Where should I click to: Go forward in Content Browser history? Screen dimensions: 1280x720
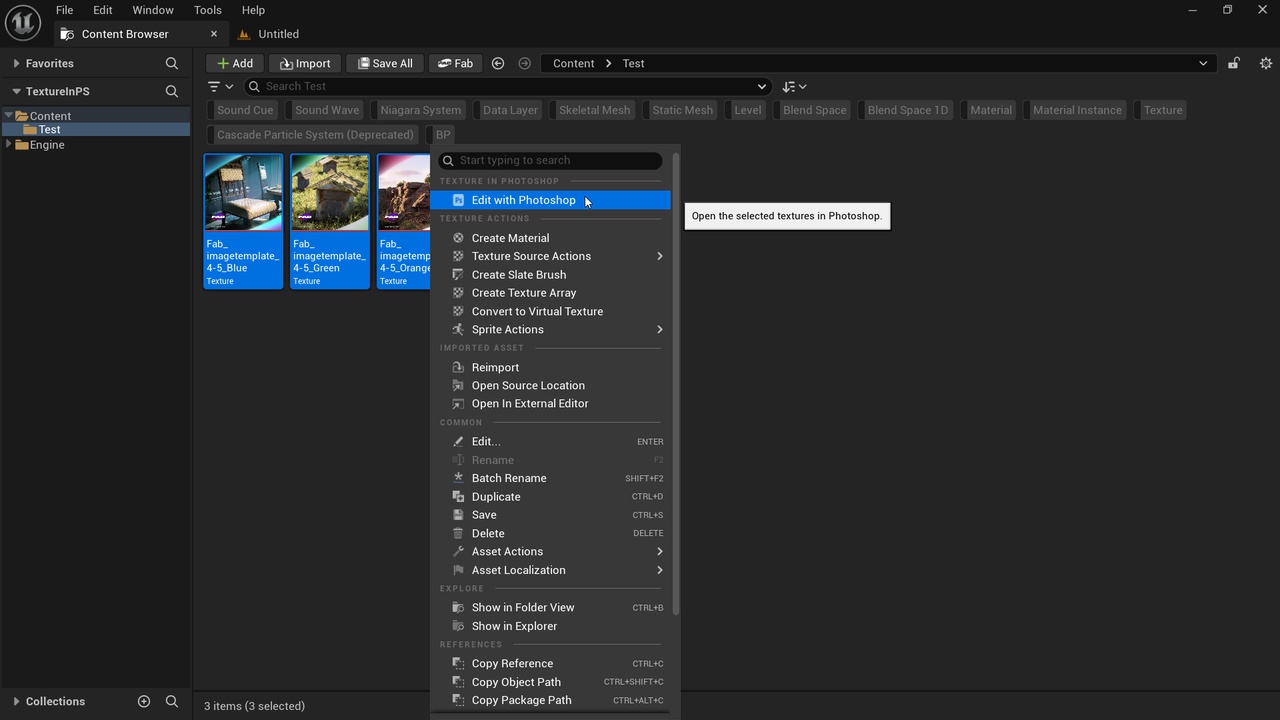coord(524,63)
